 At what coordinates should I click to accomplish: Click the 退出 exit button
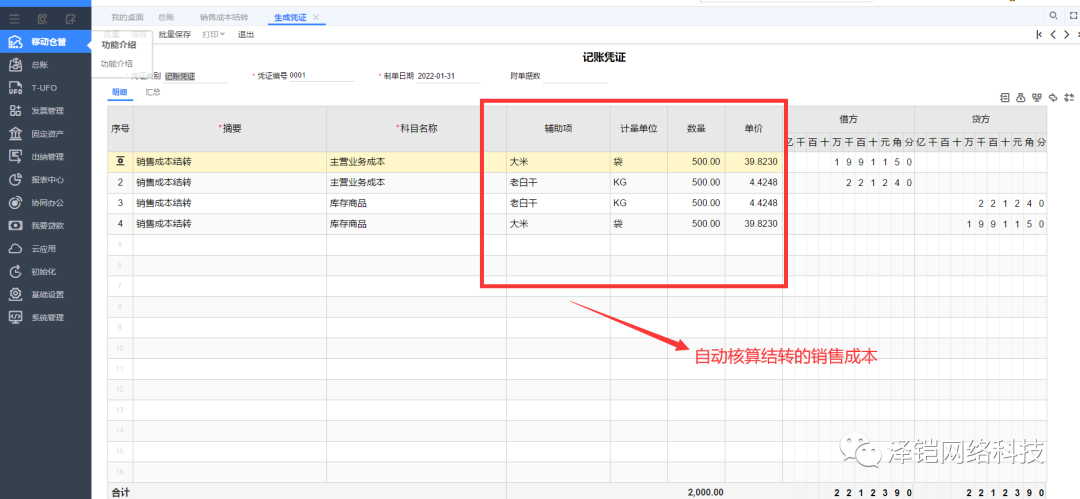245,35
